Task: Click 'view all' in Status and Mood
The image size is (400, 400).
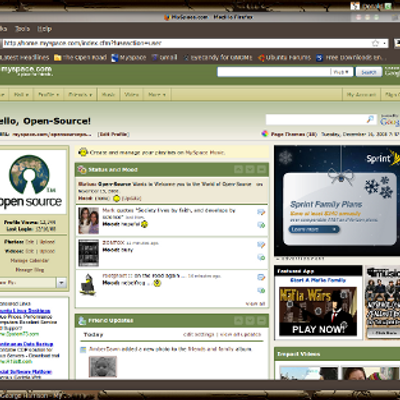Action: point(255,304)
